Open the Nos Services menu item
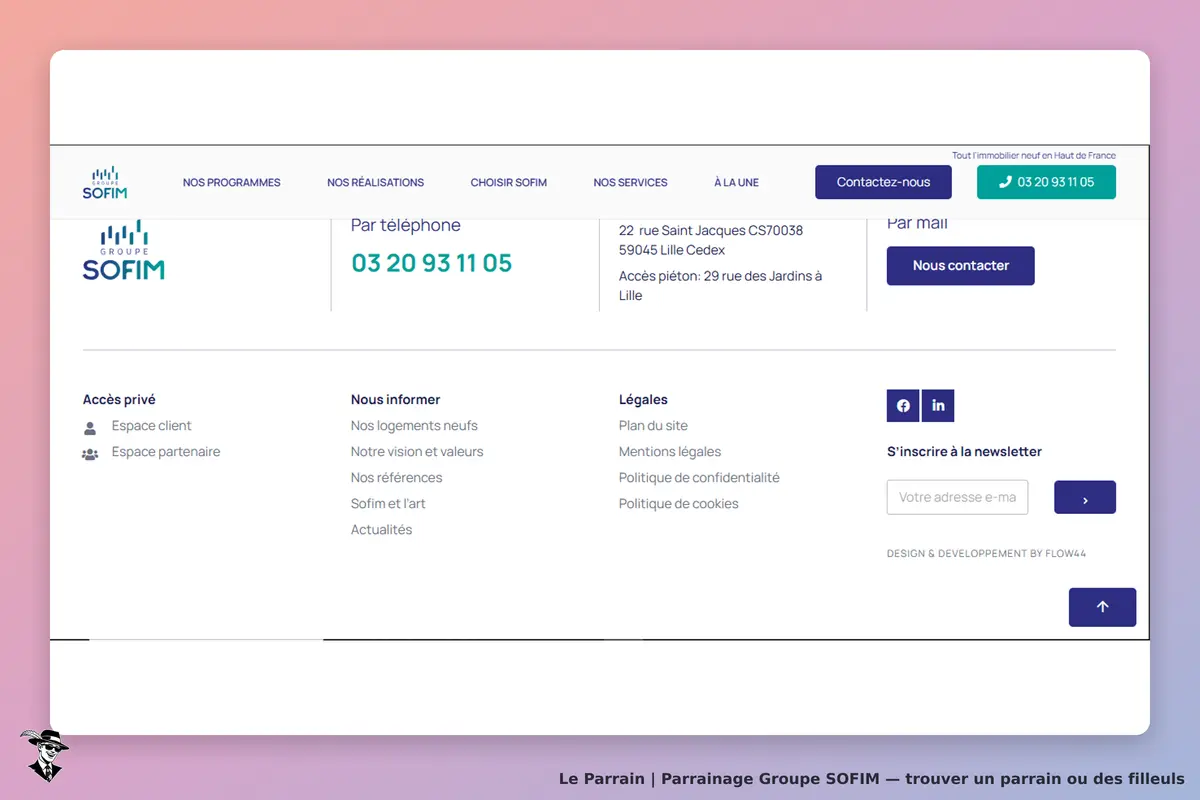This screenshot has width=1200, height=800. (x=631, y=183)
